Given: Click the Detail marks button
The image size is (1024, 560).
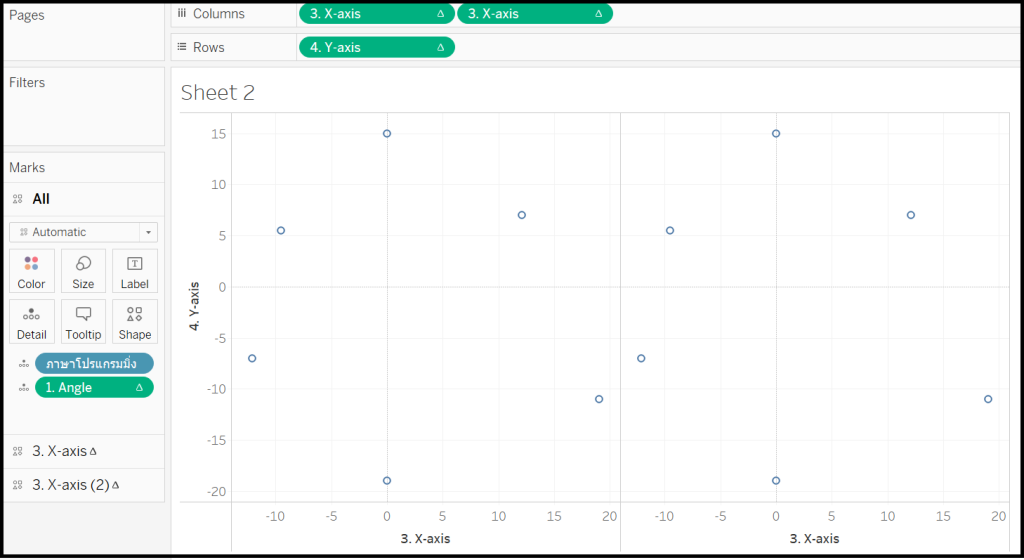Looking at the screenshot, I should pyautogui.click(x=31, y=322).
